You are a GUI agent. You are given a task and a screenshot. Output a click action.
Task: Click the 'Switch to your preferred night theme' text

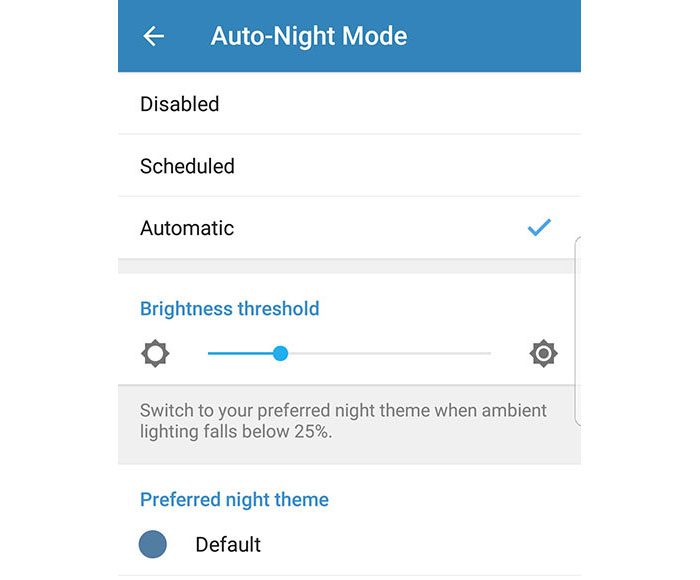click(x=343, y=410)
